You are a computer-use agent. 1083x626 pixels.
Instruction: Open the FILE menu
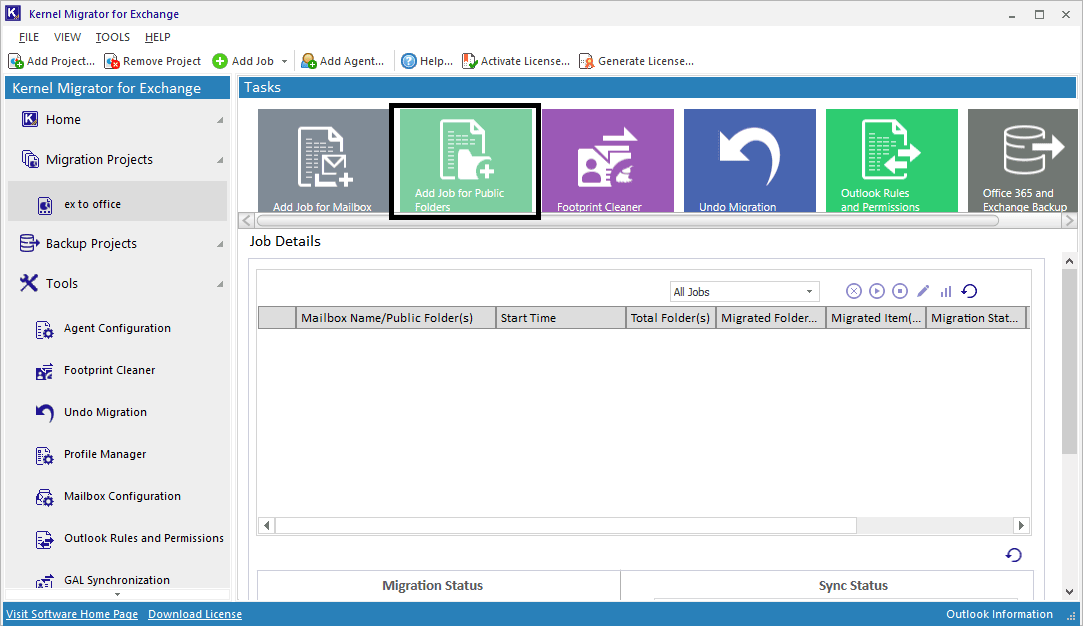[29, 37]
